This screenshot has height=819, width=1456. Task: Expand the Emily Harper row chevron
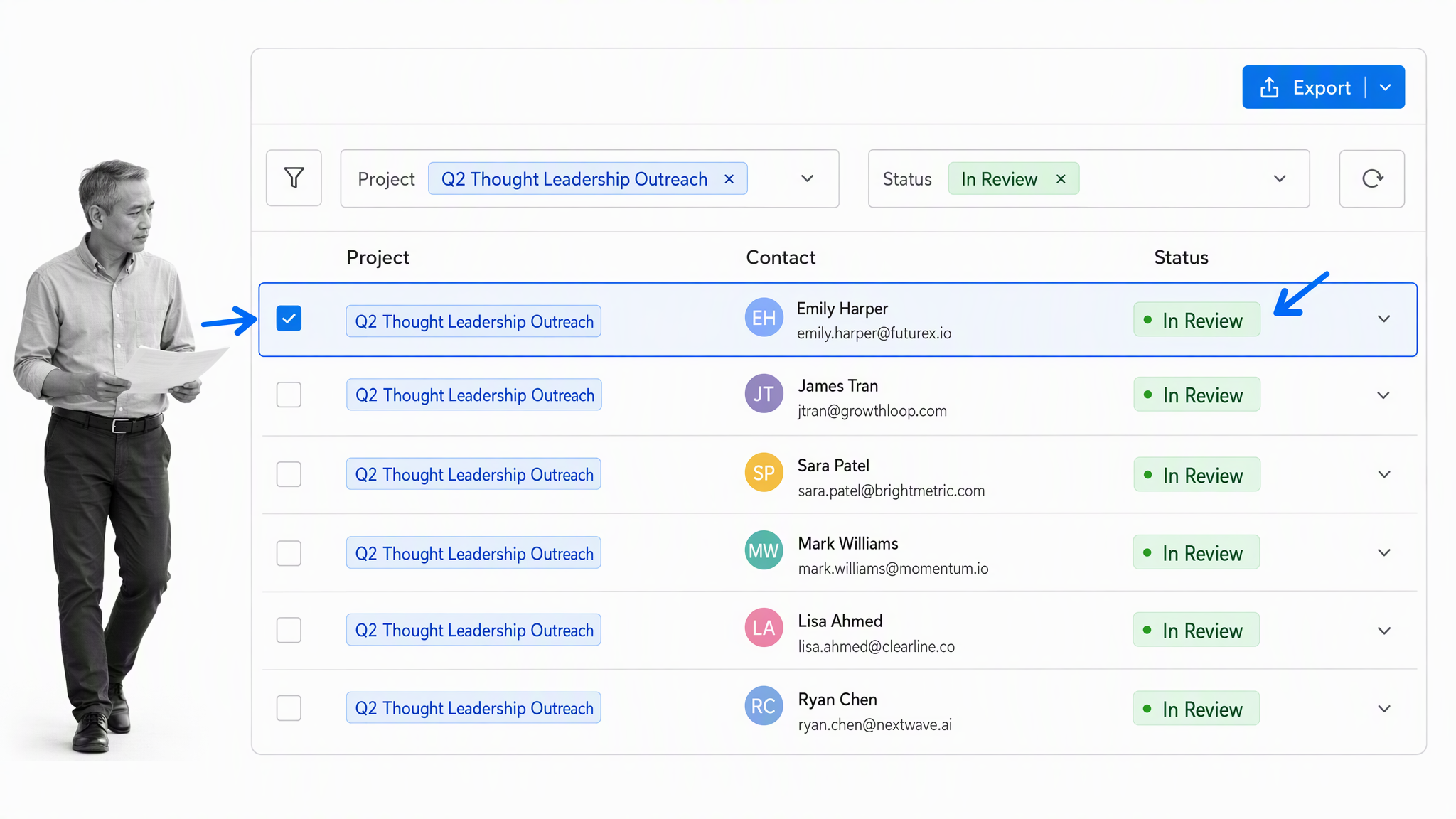pyautogui.click(x=1383, y=319)
